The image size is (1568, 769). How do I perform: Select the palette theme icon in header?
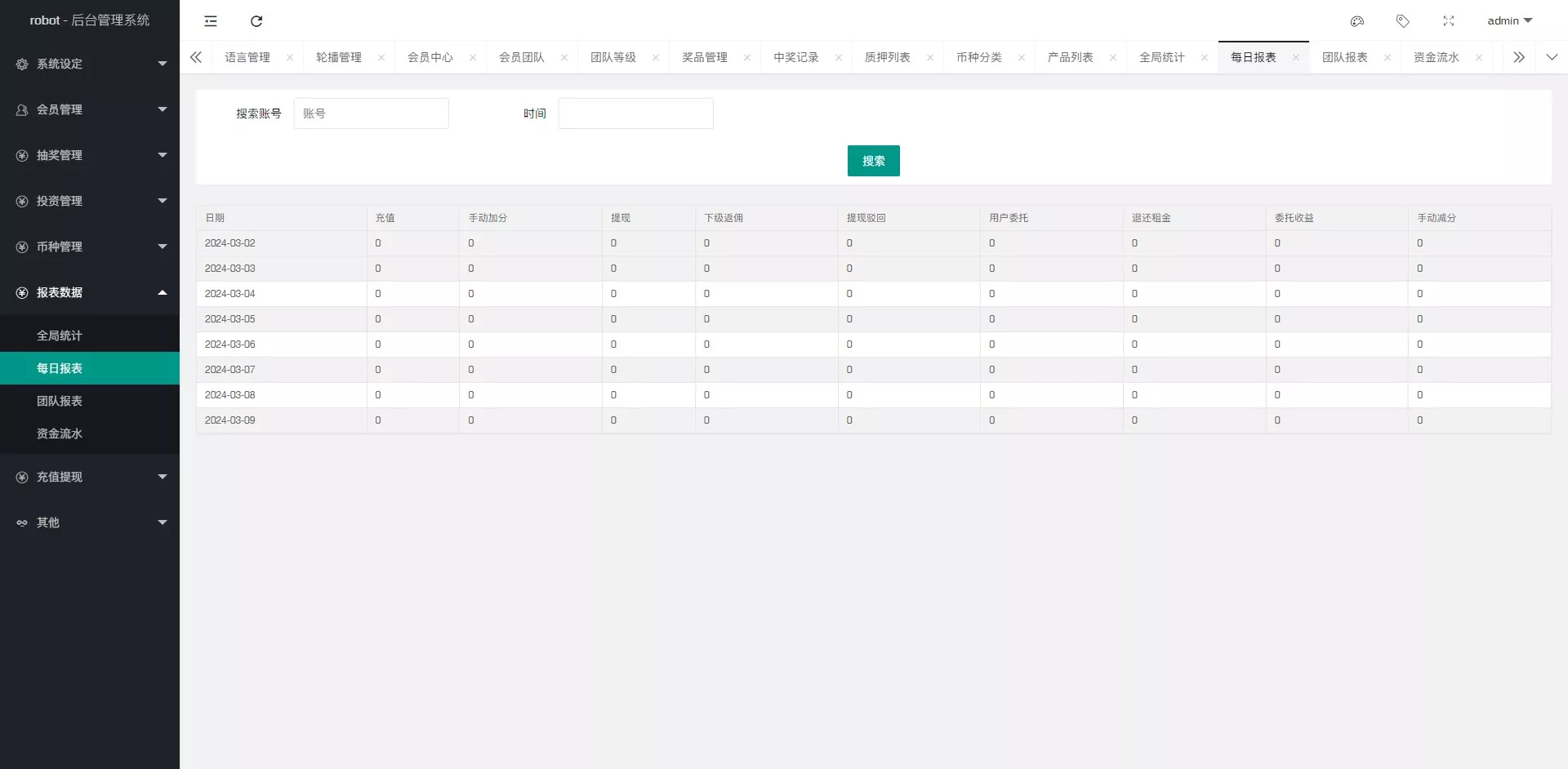(1357, 20)
